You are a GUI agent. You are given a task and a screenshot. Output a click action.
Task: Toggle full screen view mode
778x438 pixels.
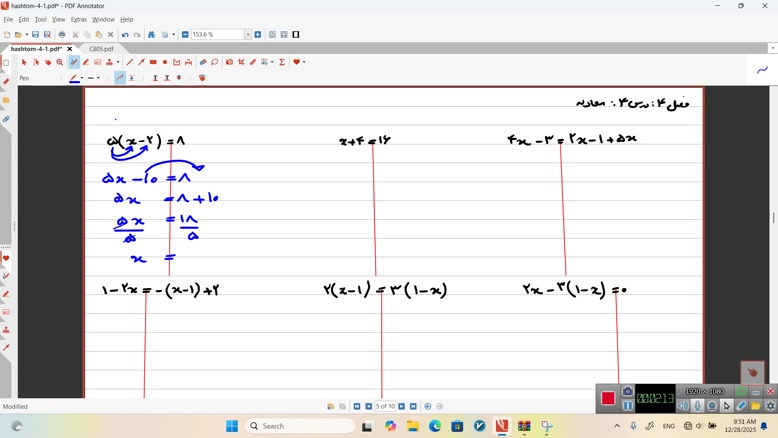pos(296,34)
